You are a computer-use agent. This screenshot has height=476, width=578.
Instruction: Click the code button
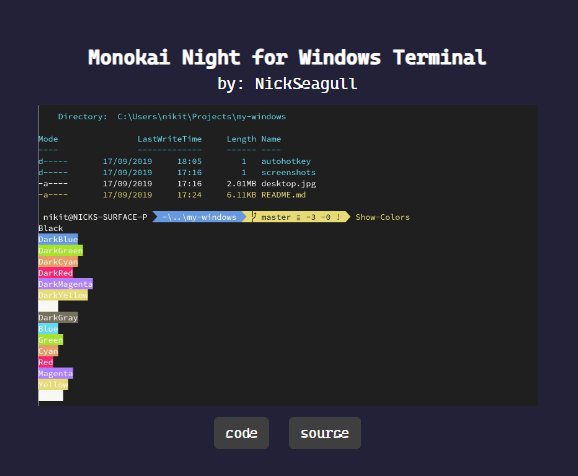[241, 433]
